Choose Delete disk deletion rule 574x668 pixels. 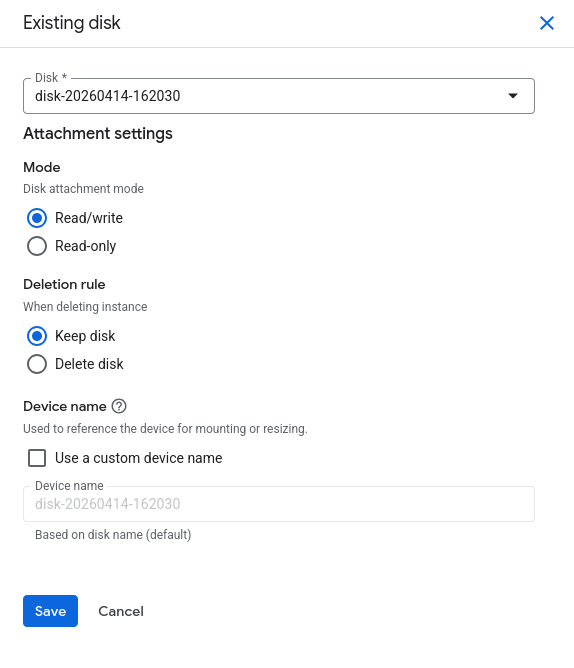click(37, 364)
